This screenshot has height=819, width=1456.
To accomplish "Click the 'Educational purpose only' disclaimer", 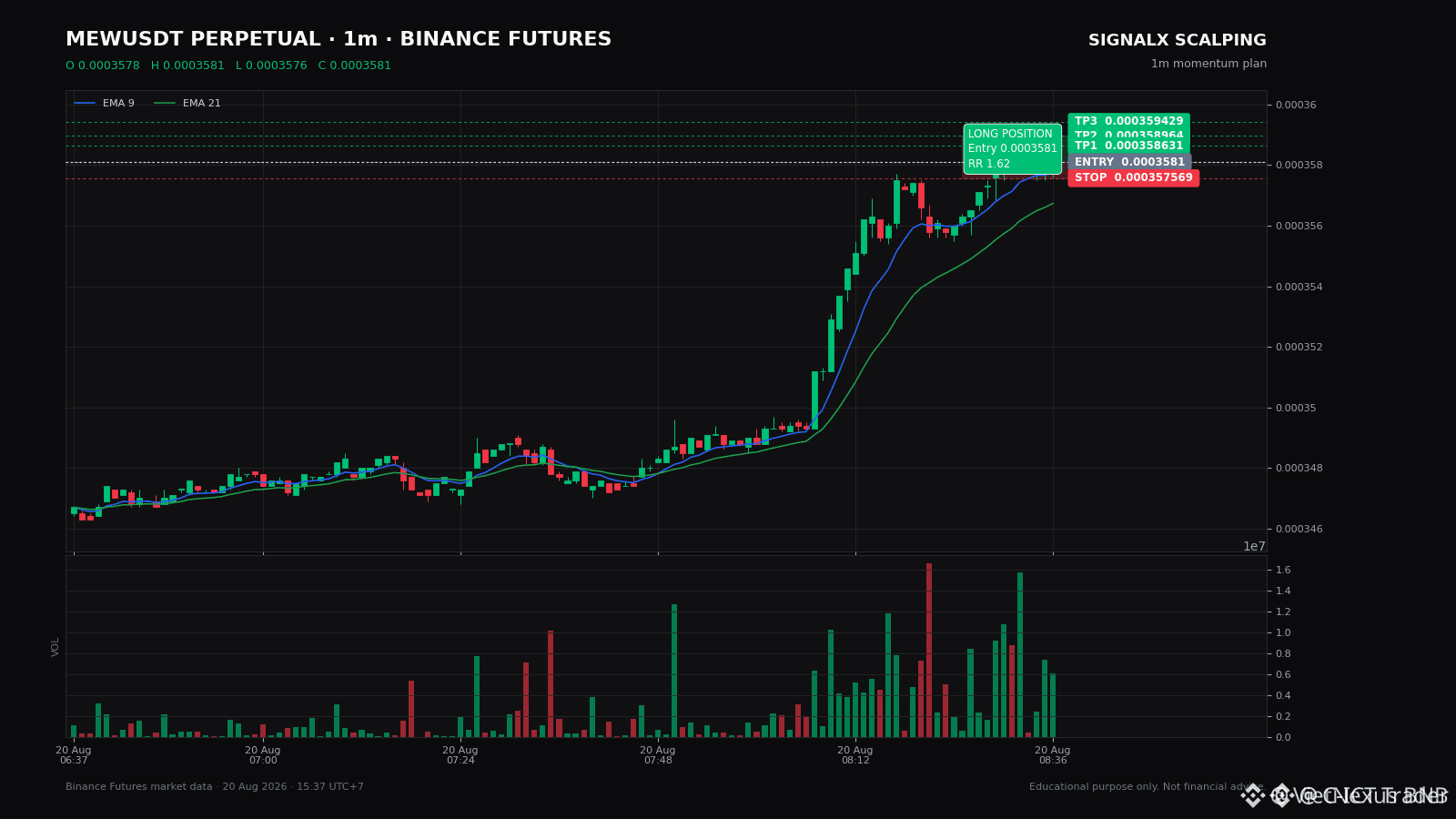I will click(x=1148, y=787).
